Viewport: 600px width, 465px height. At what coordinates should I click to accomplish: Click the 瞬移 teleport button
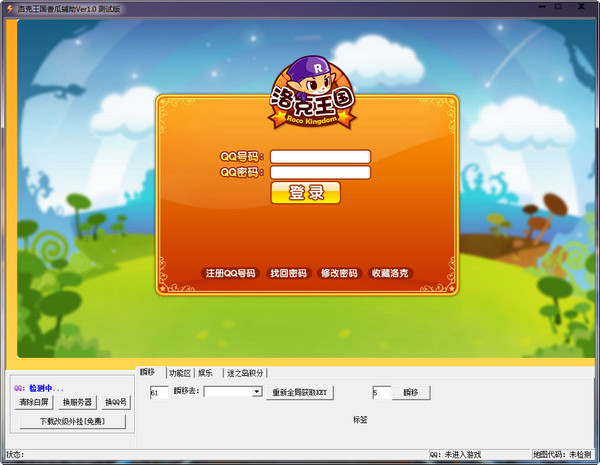pos(411,392)
